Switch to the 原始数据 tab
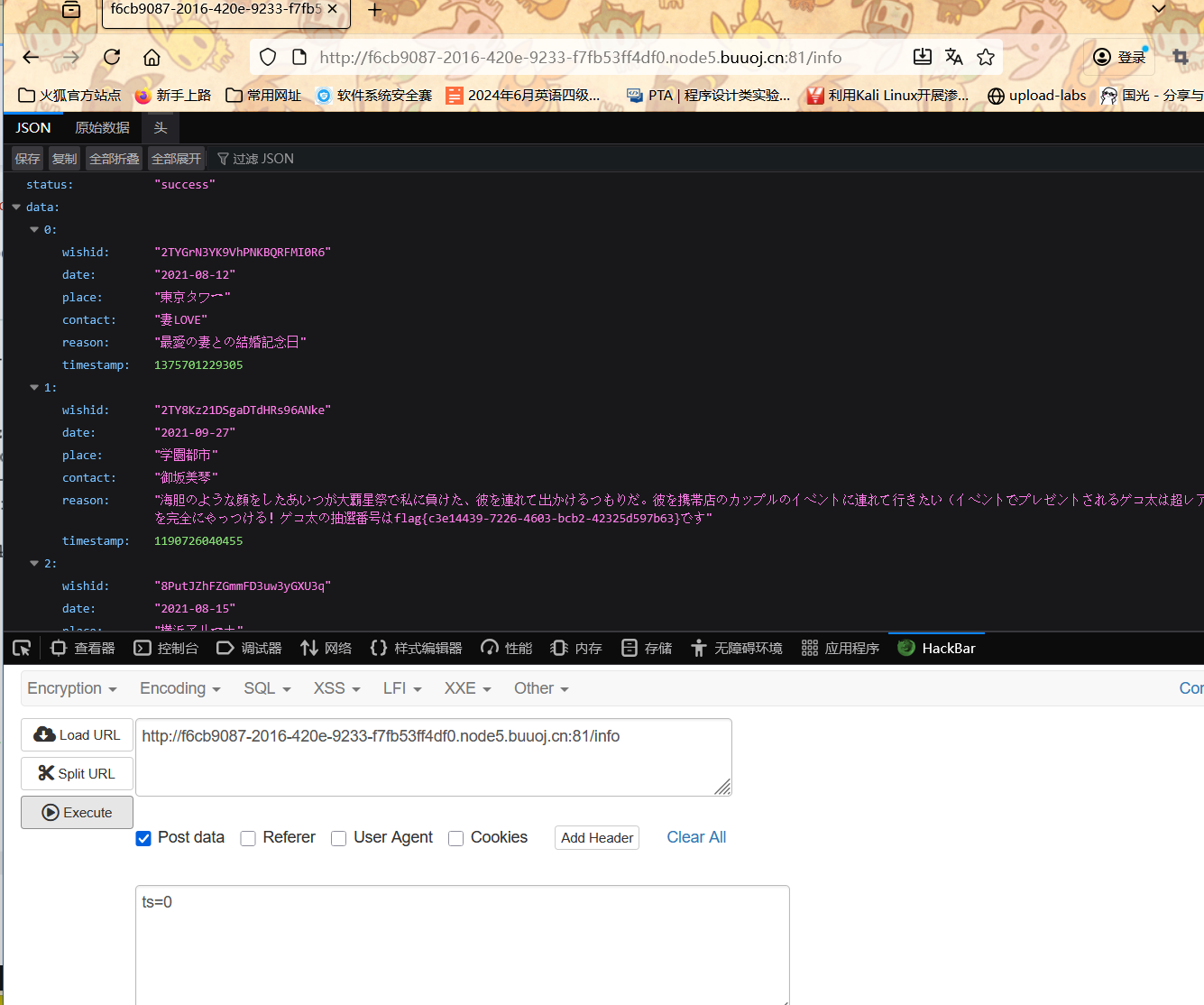Image resolution: width=1204 pixels, height=1005 pixels. 102,128
